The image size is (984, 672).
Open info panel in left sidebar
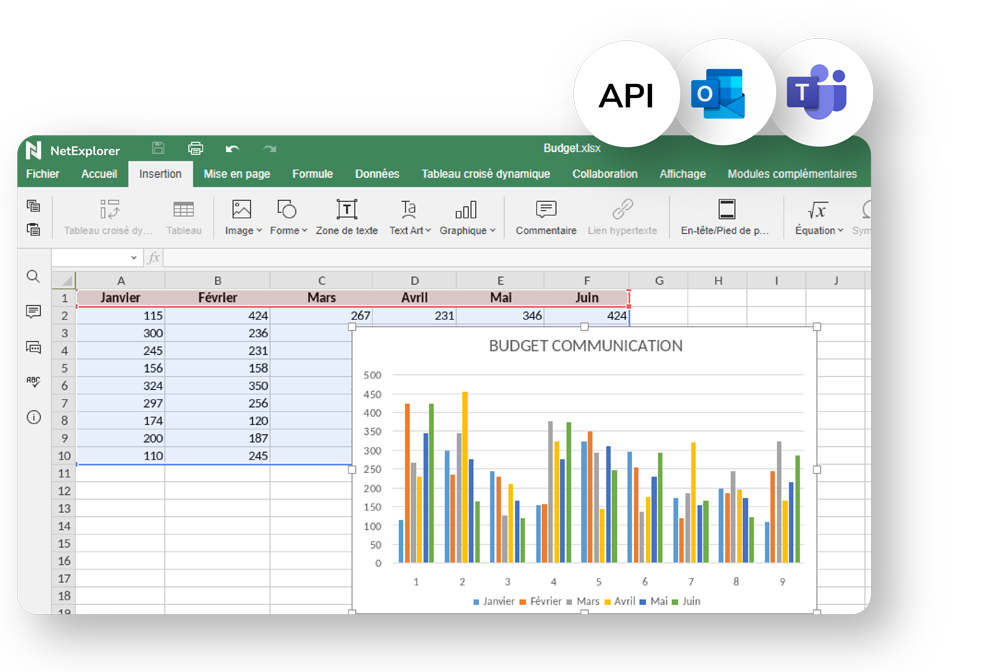tap(34, 417)
